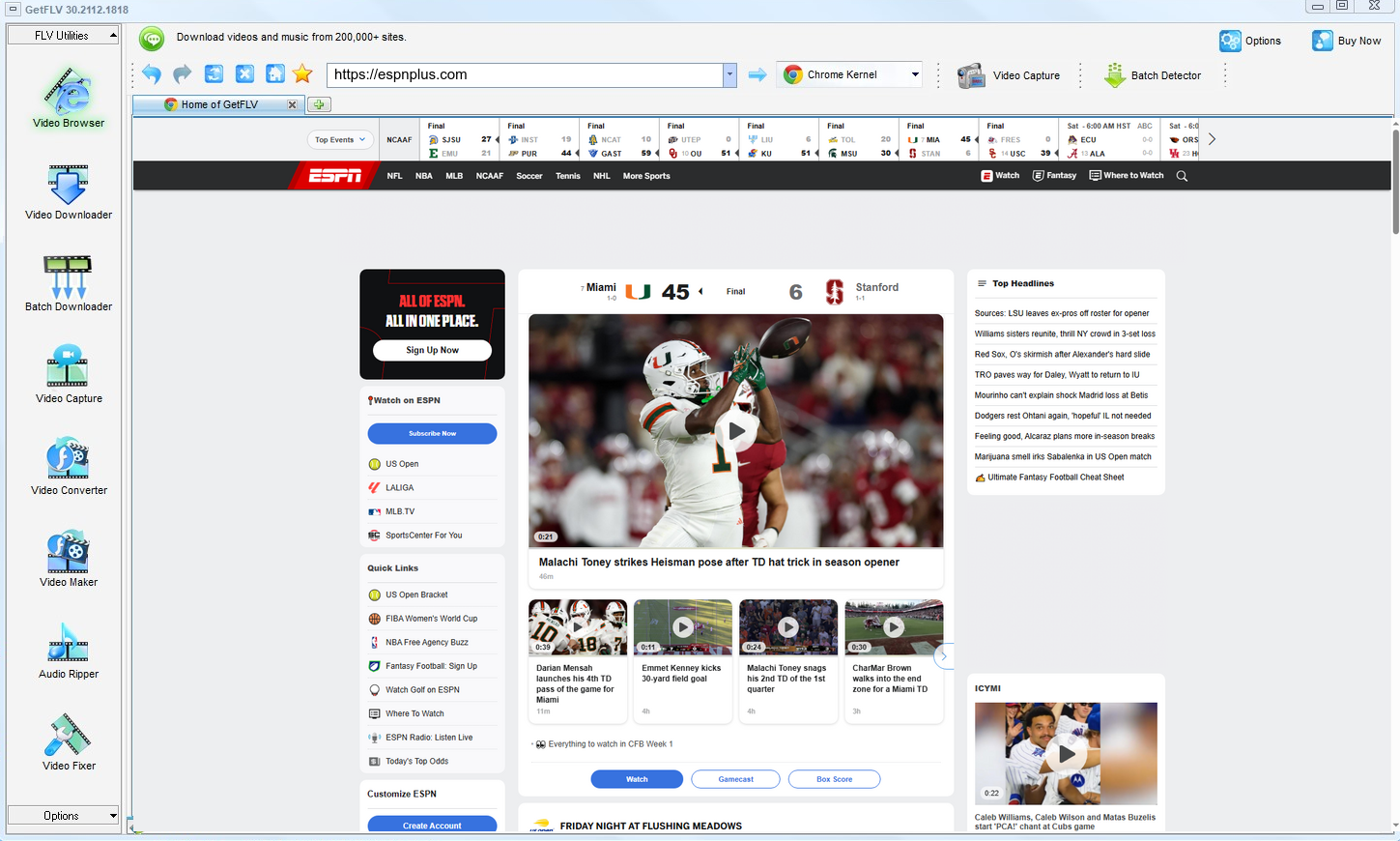
Task: Add a new browser tab
Action: [x=319, y=104]
